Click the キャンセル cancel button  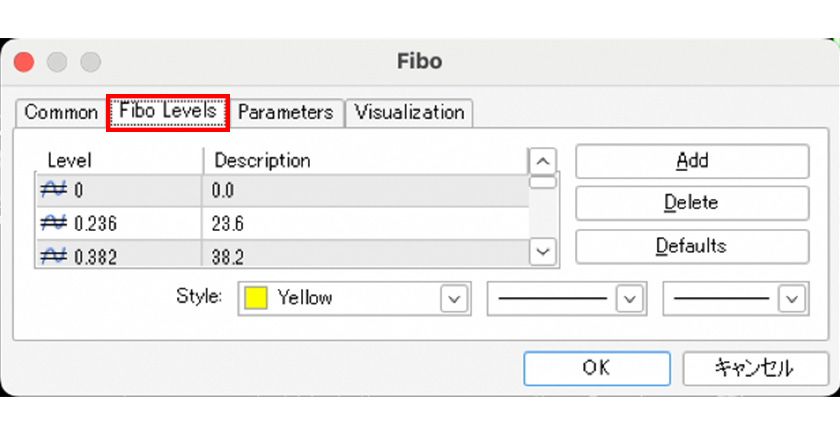click(754, 368)
